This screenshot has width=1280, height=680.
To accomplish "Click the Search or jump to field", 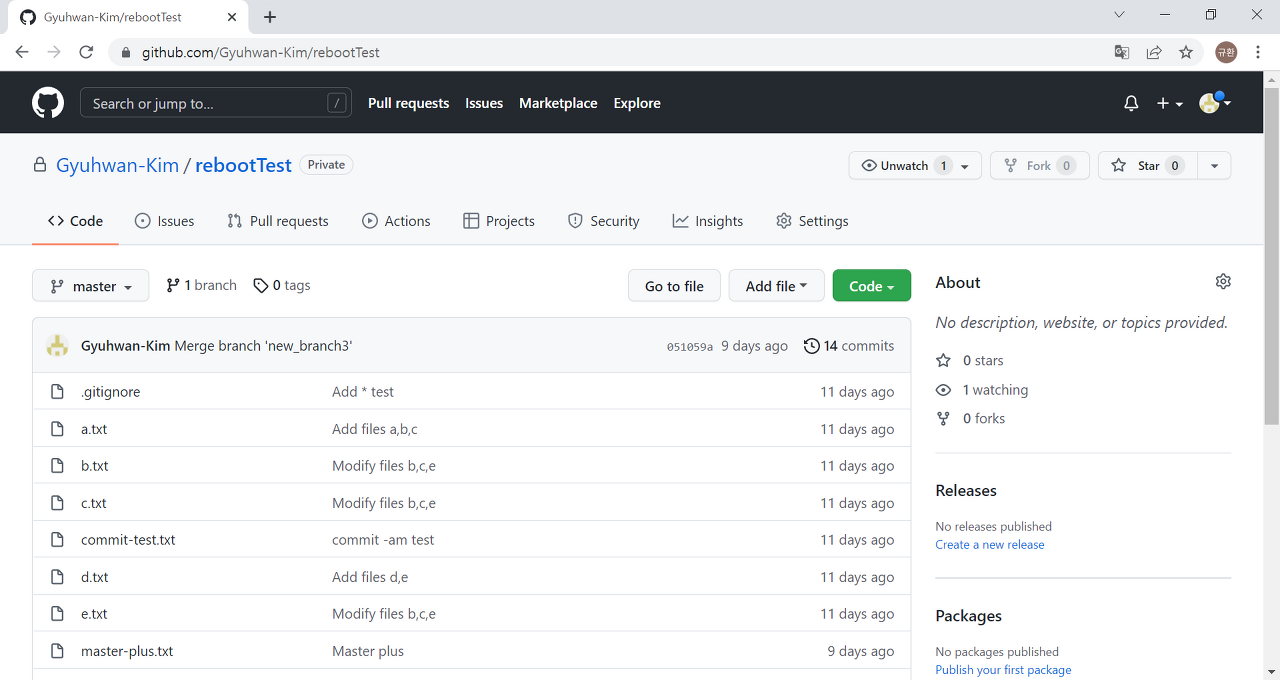I will click(216, 103).
